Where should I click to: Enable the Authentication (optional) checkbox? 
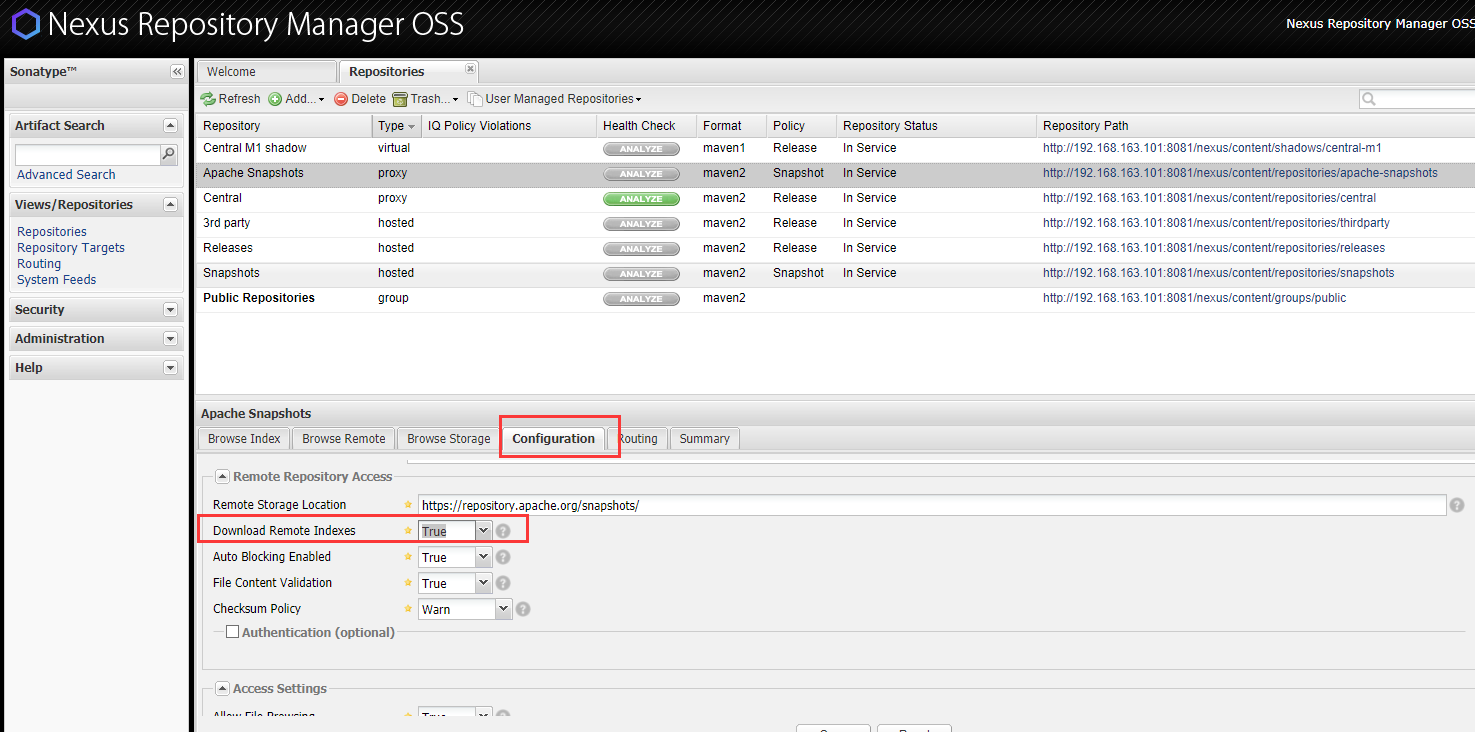[233, 632]
